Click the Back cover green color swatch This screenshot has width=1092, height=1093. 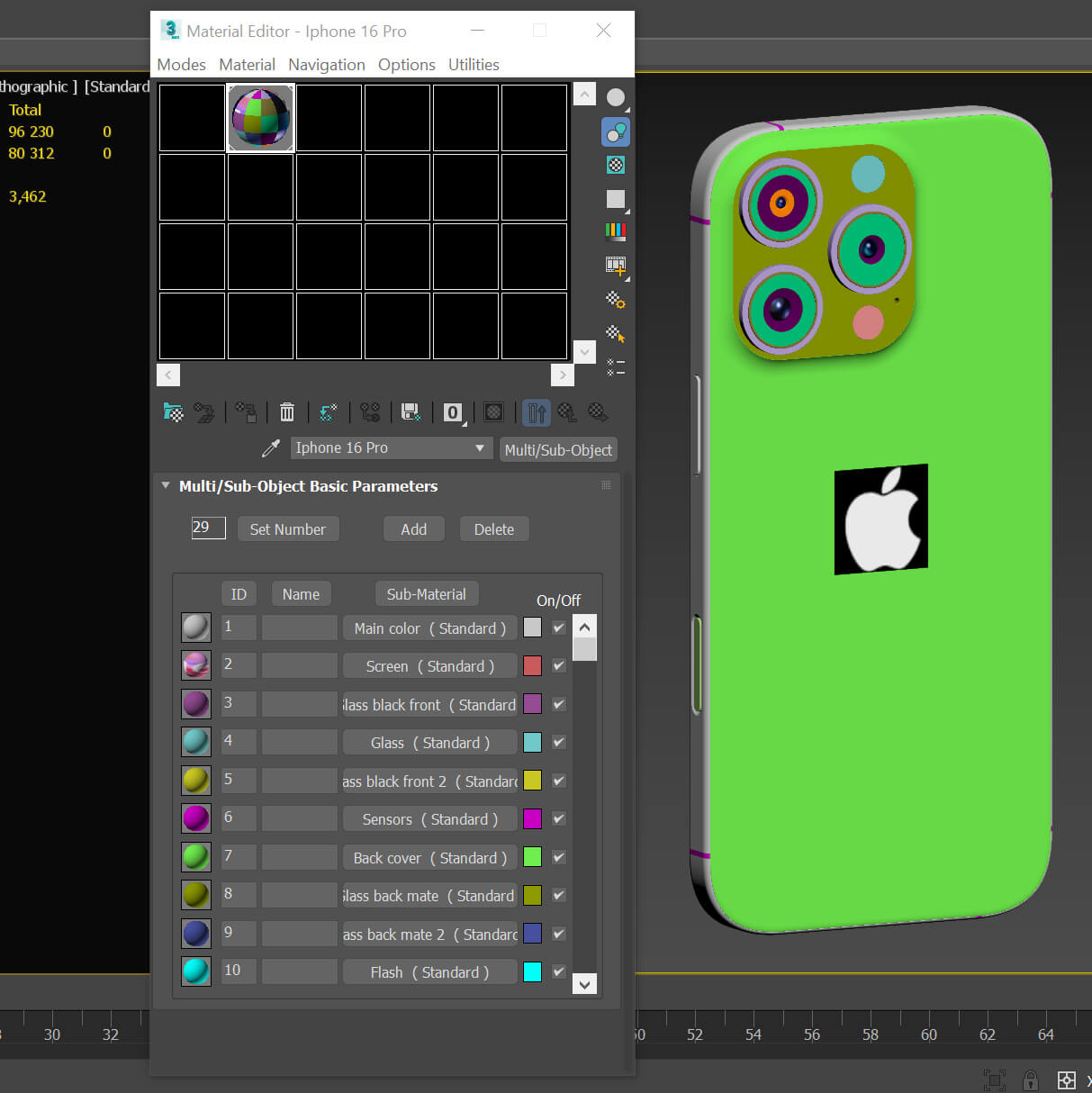(532, 857)
